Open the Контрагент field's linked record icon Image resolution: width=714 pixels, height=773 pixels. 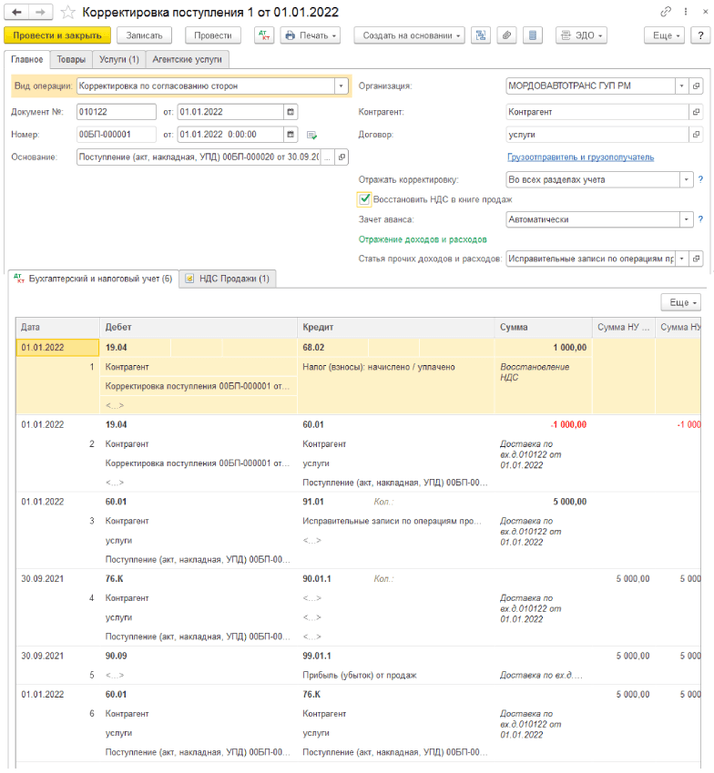coord(697,111)
